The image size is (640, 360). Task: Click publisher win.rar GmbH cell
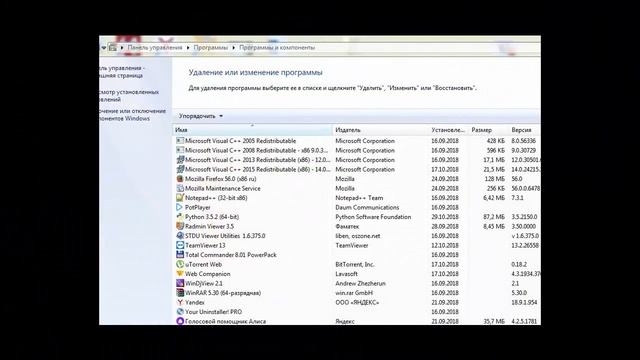click(x=354, y=293)
